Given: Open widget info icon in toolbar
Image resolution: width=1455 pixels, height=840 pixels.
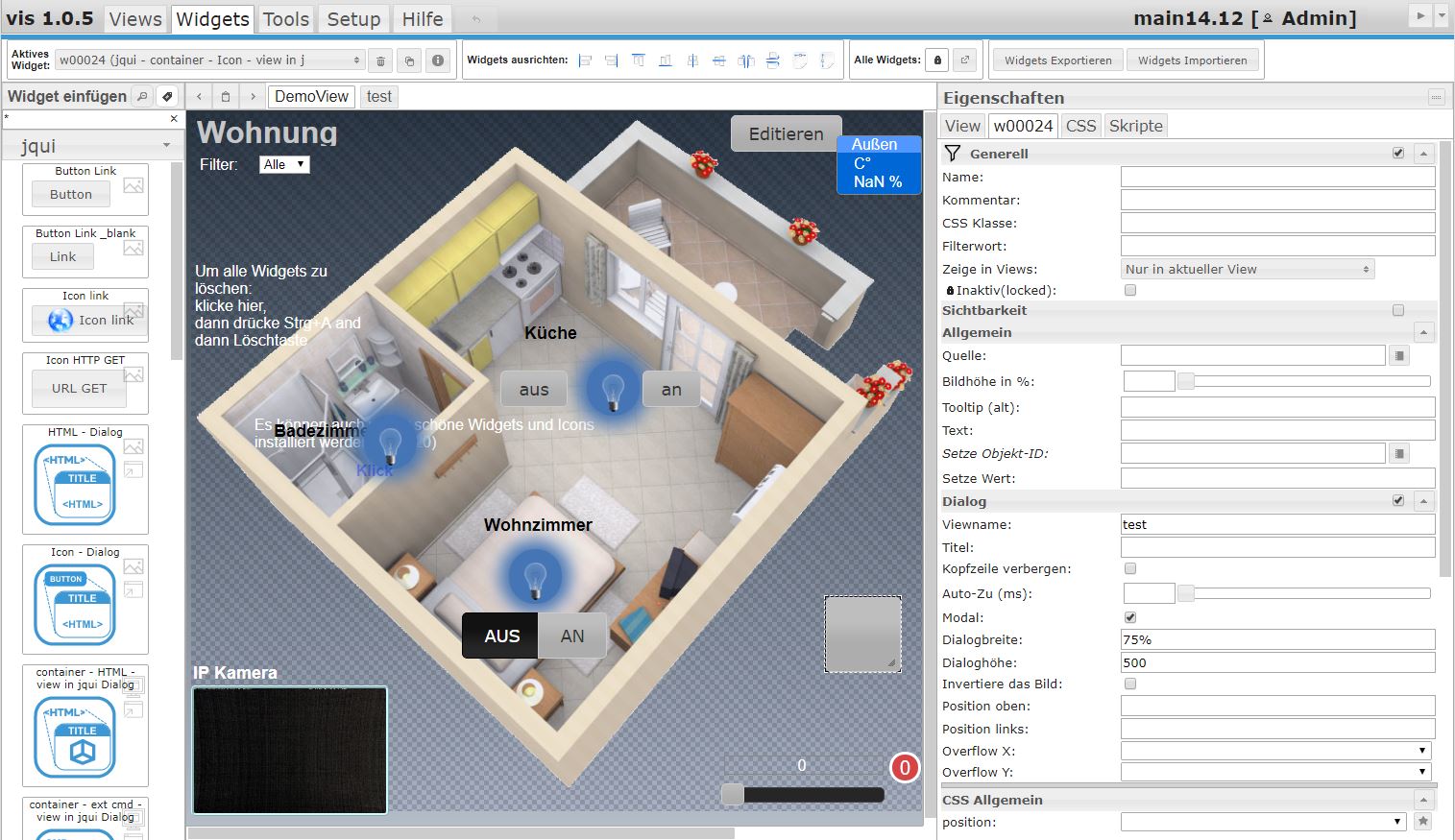Looking at the screenshot, I should coord(438,60).
